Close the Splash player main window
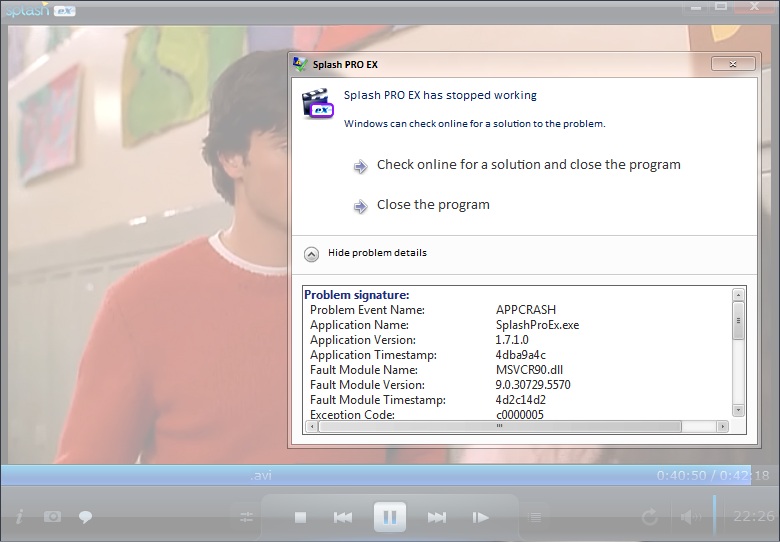 click(755, 7)
